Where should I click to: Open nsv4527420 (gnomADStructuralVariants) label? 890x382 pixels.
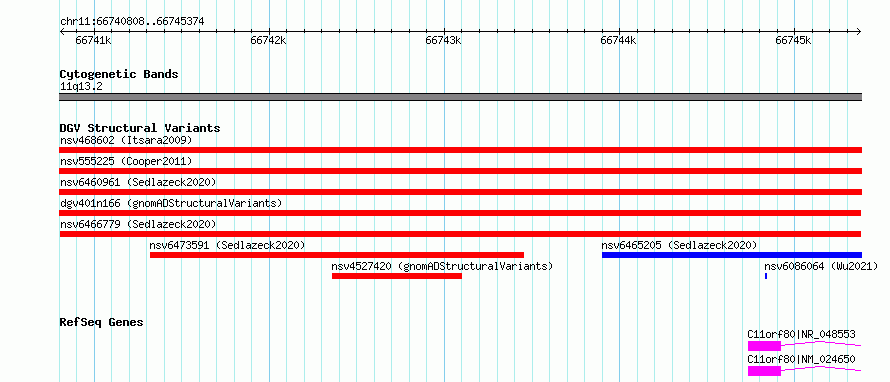(x=442, y=266)
